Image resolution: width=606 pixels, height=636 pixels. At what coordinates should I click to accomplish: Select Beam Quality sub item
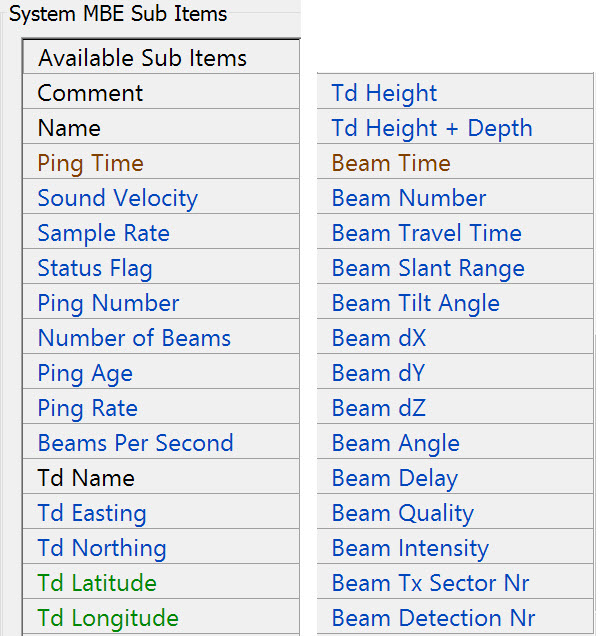(x=403, y=513)
